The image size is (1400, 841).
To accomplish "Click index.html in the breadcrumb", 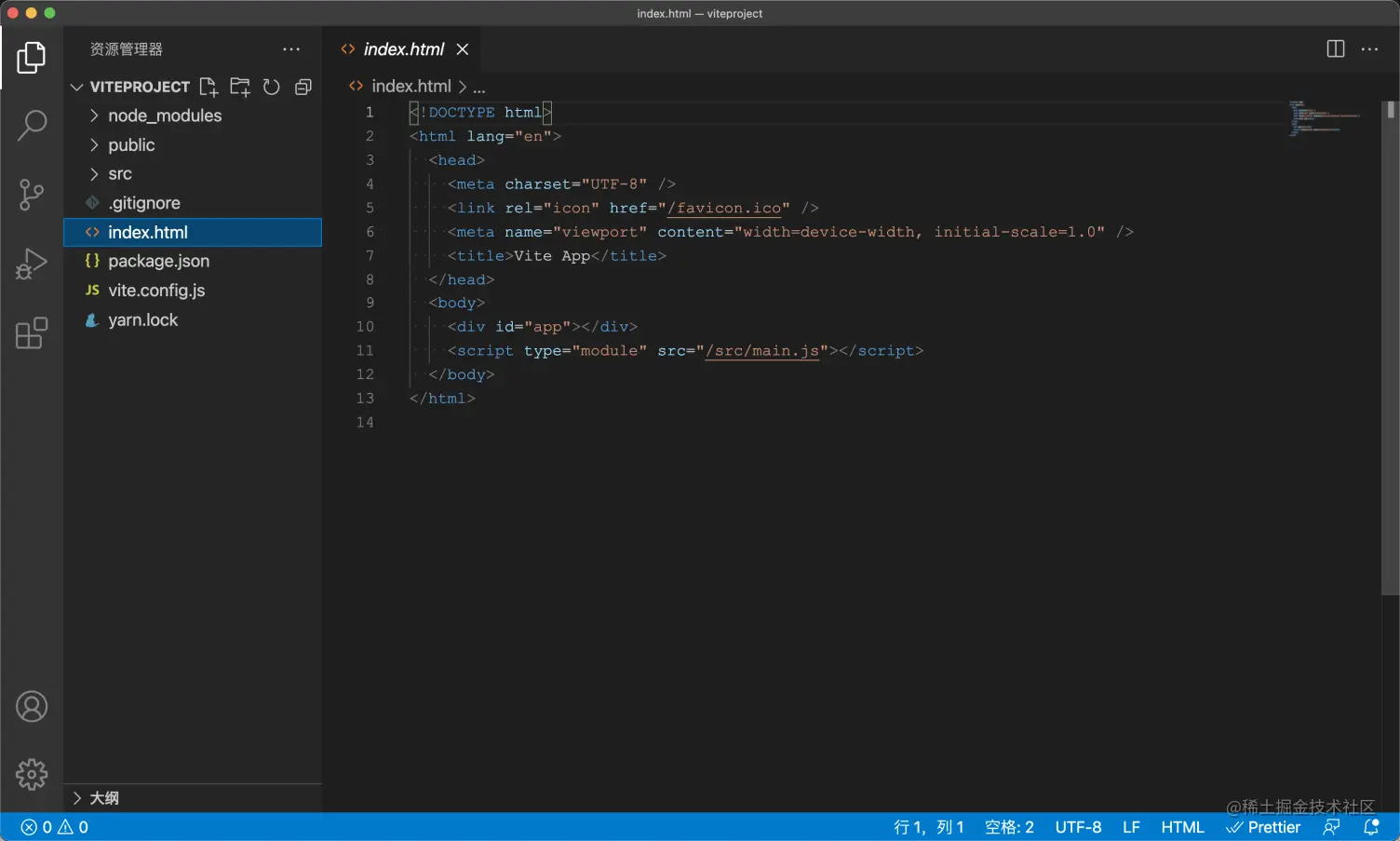I will point(411,87).
